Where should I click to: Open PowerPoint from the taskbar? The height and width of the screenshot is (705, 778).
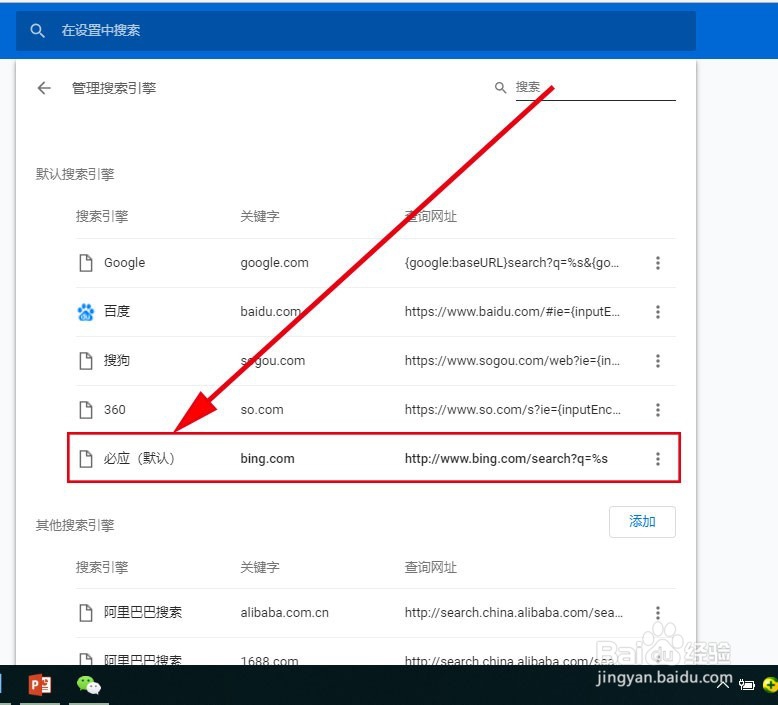click(x=40, y=685)
